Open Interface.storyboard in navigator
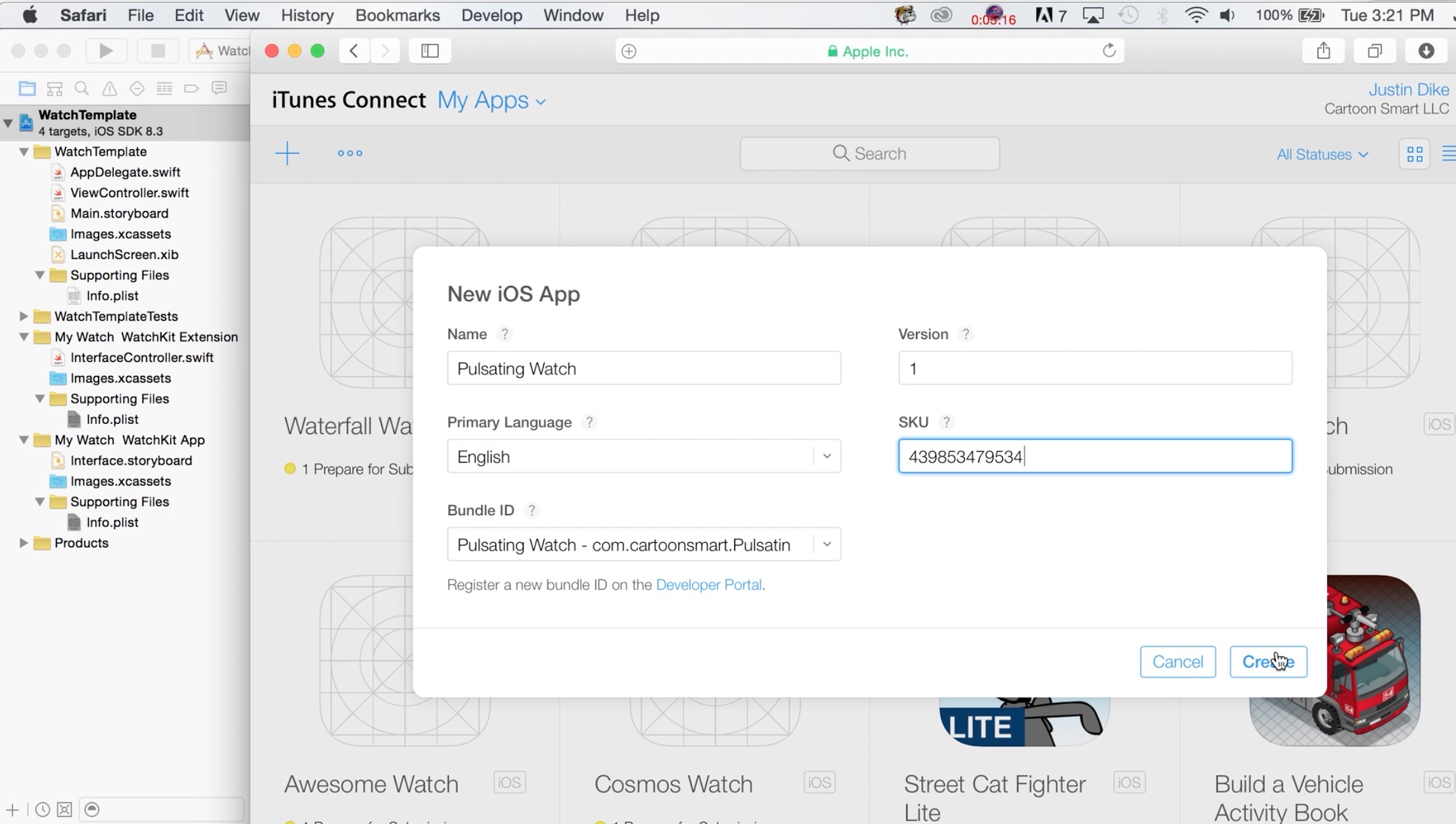The height and width of the screenshot is (824, 1456). tap(131, 461)
